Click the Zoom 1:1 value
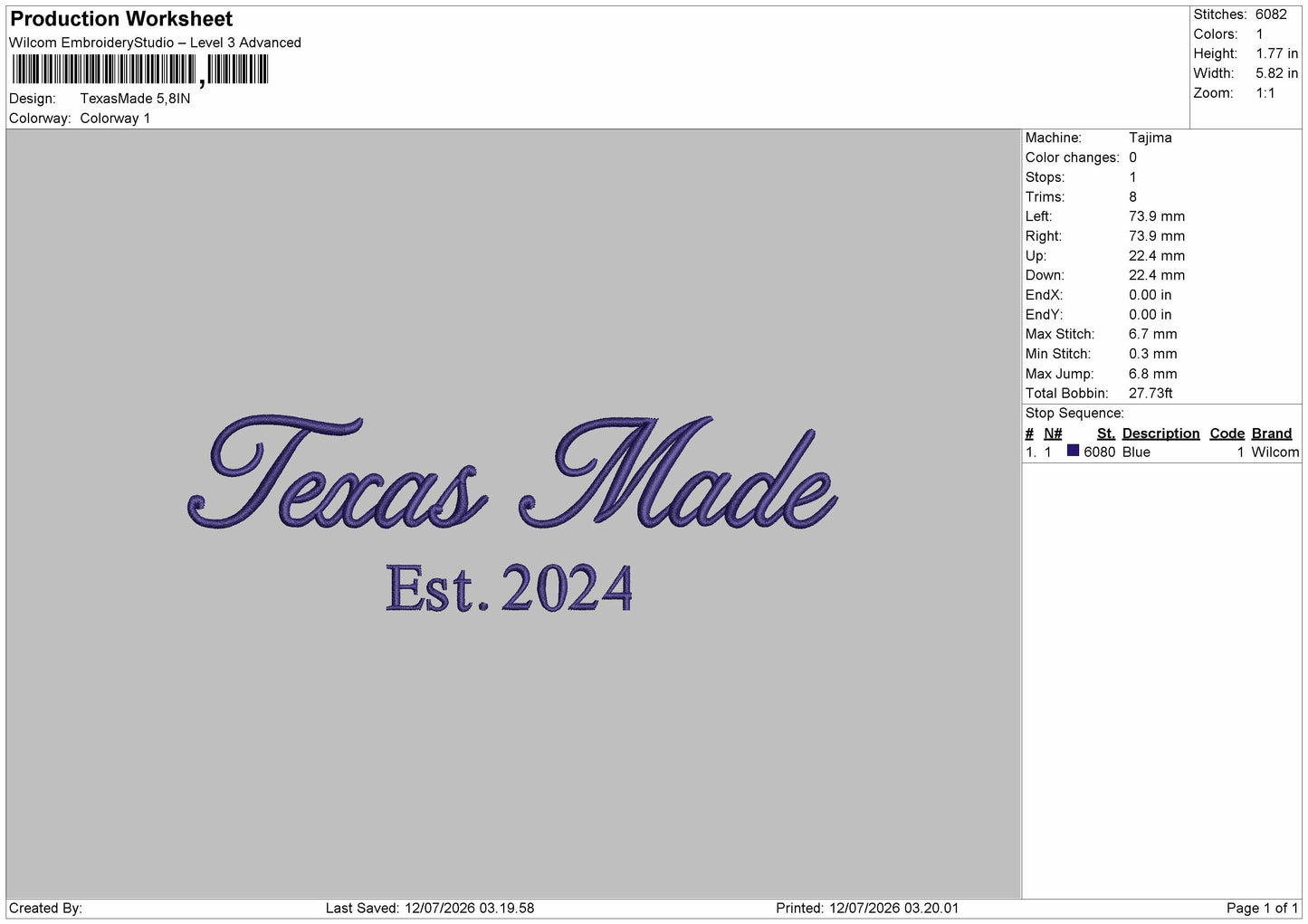This screenshot has width=1308, height=924. (1265, 93)
